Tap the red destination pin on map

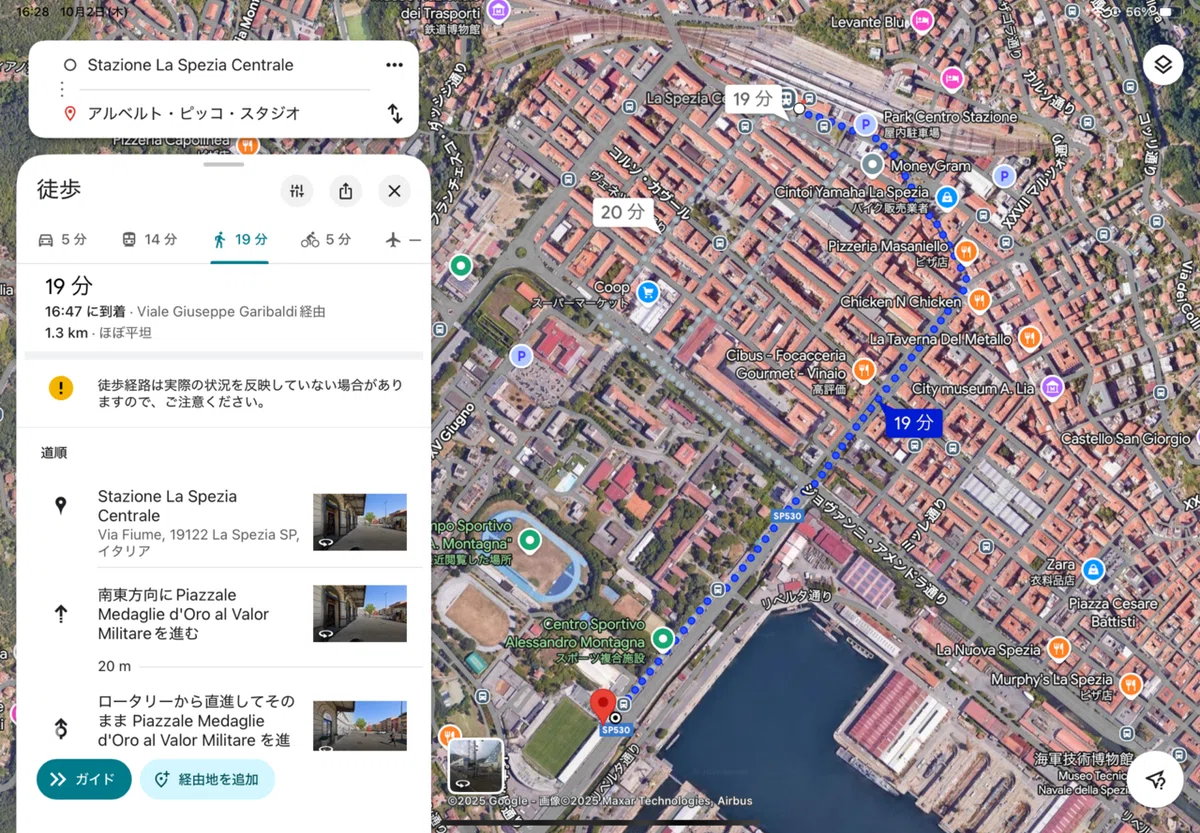coord(603,704)
